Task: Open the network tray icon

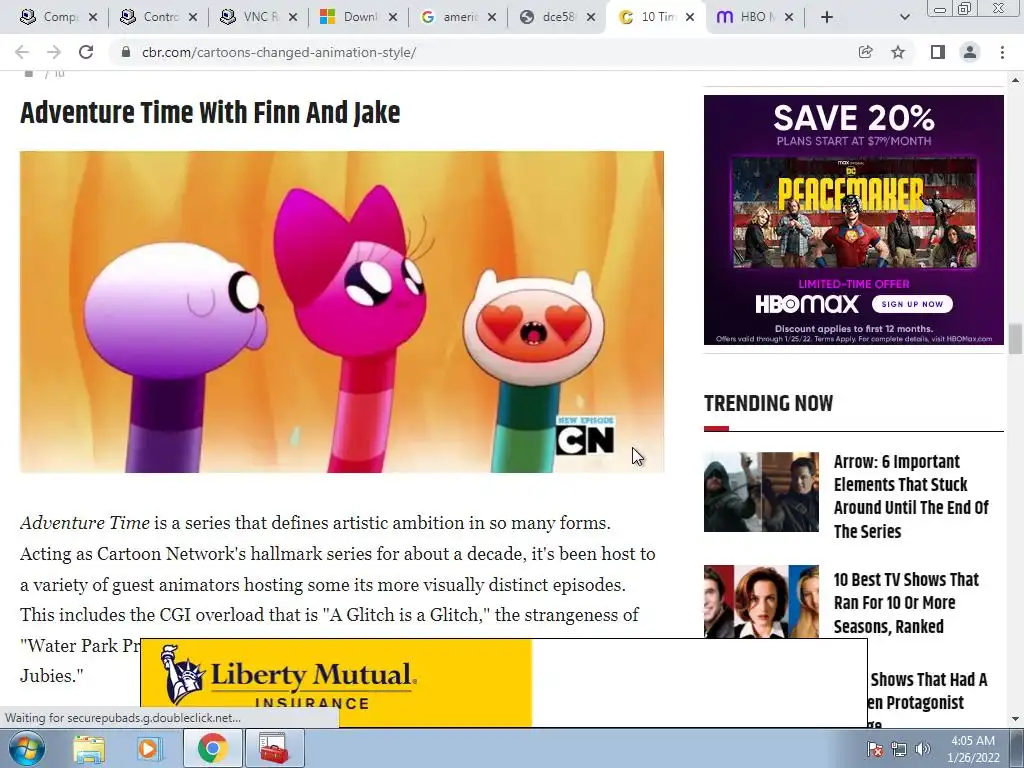Action: tap(899, 749)
